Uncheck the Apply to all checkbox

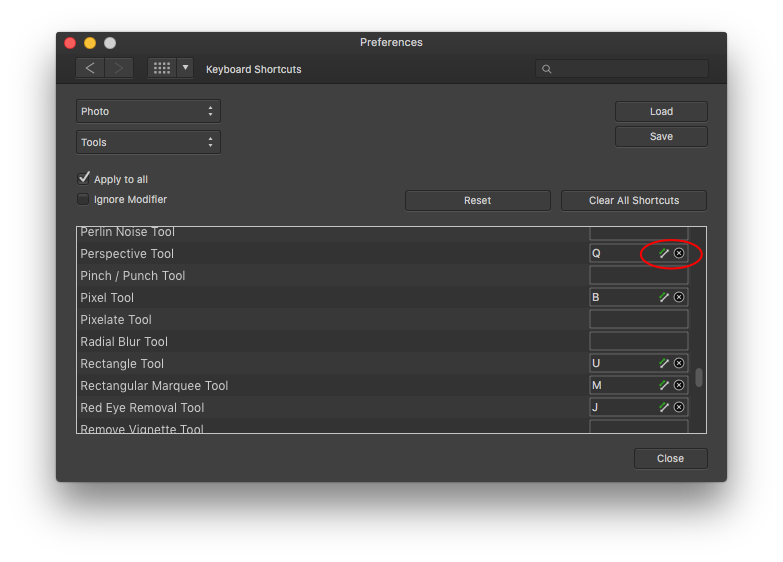[x=83, y=178]
